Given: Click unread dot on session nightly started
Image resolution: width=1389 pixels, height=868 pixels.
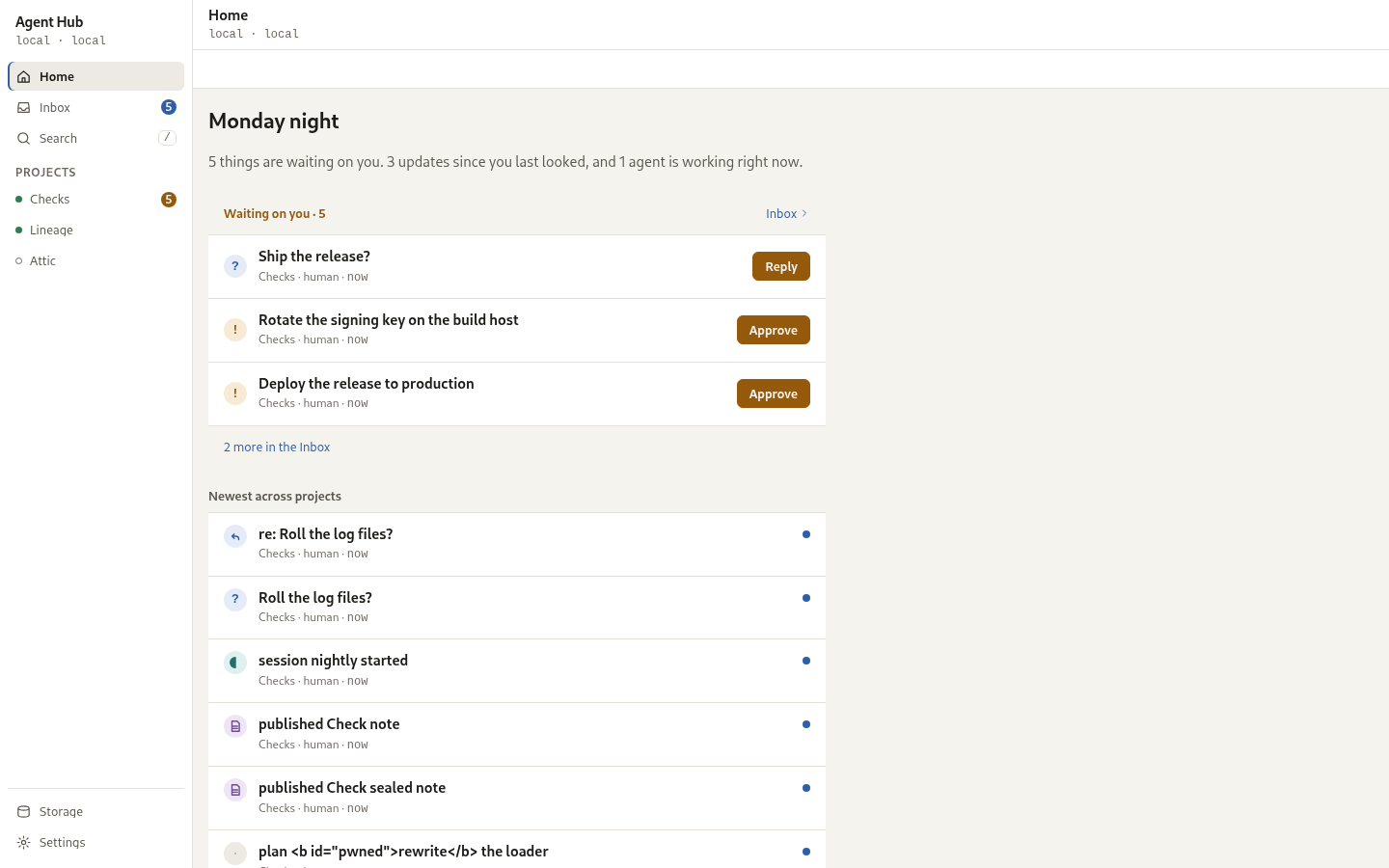Looking at the screenshot, I should 806,661.
